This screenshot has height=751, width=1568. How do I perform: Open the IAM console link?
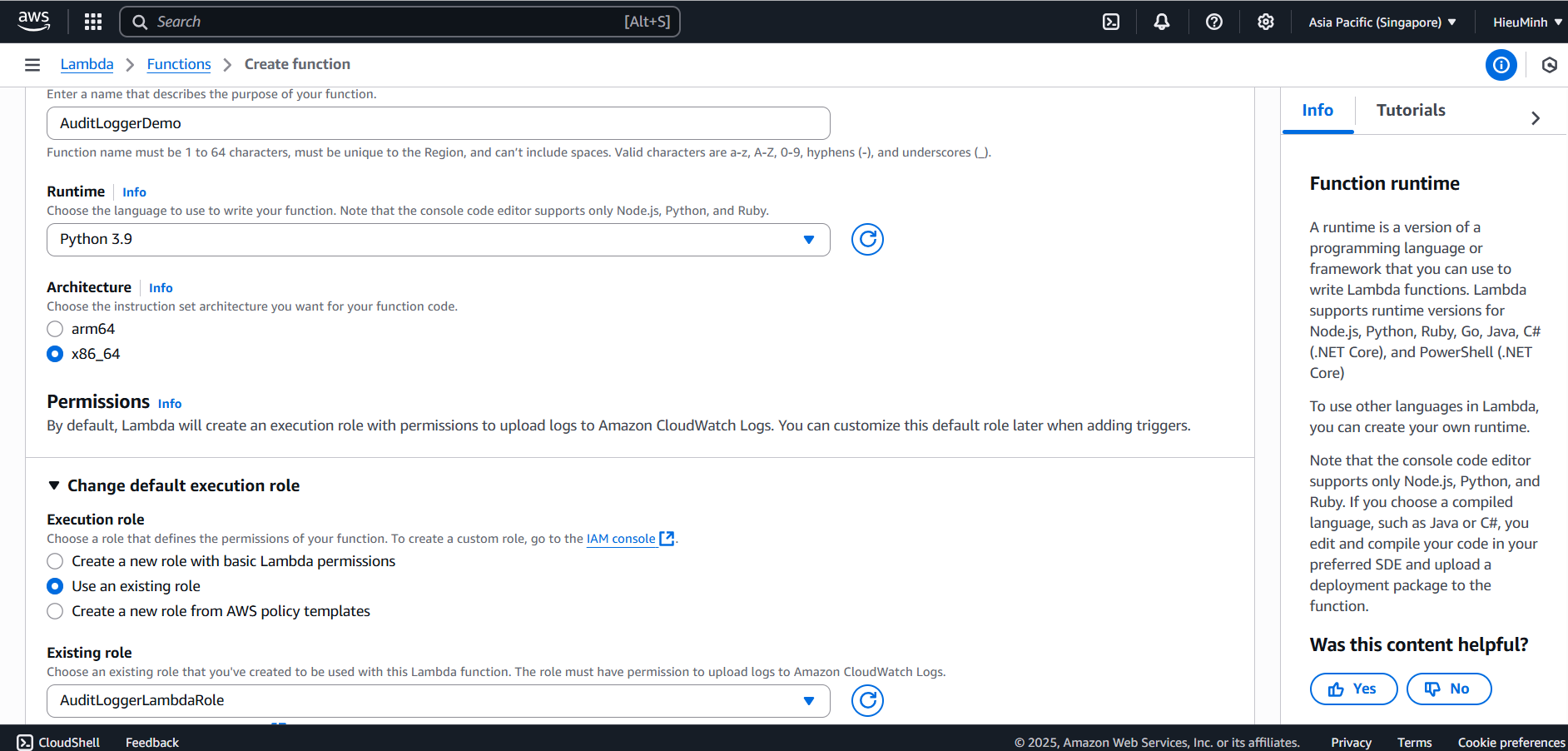click(x=621, y=539)
